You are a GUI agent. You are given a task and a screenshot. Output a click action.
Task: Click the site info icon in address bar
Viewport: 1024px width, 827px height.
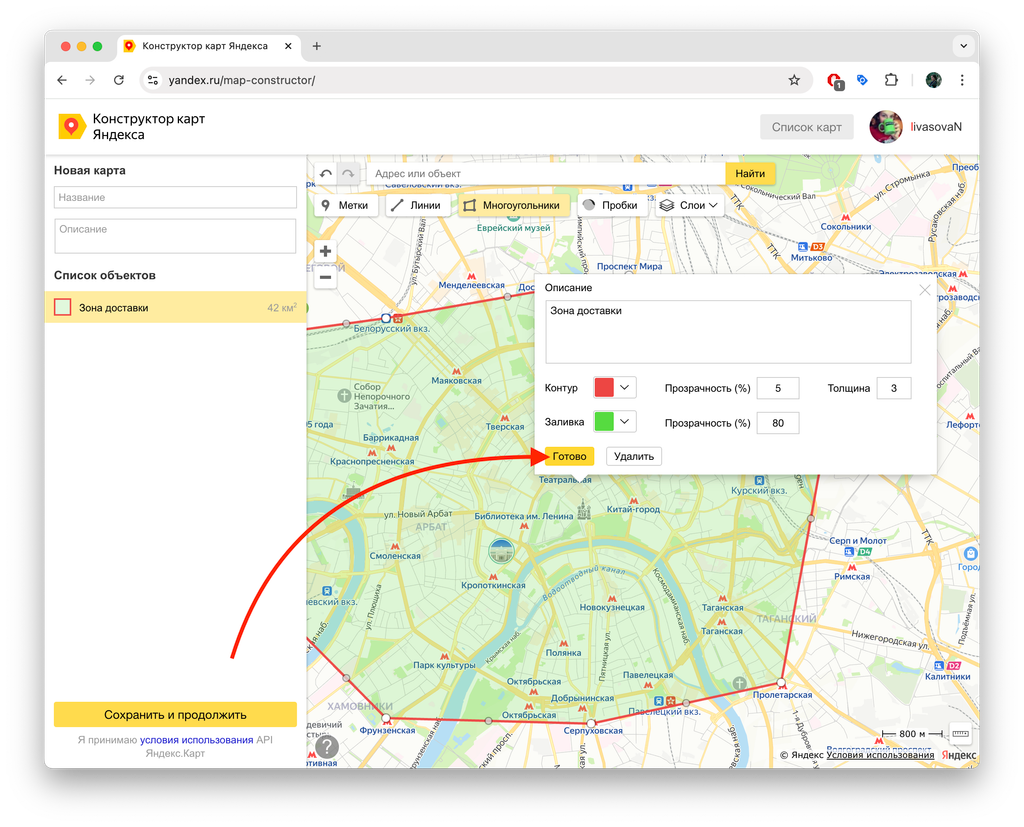(x=153, y=80)
